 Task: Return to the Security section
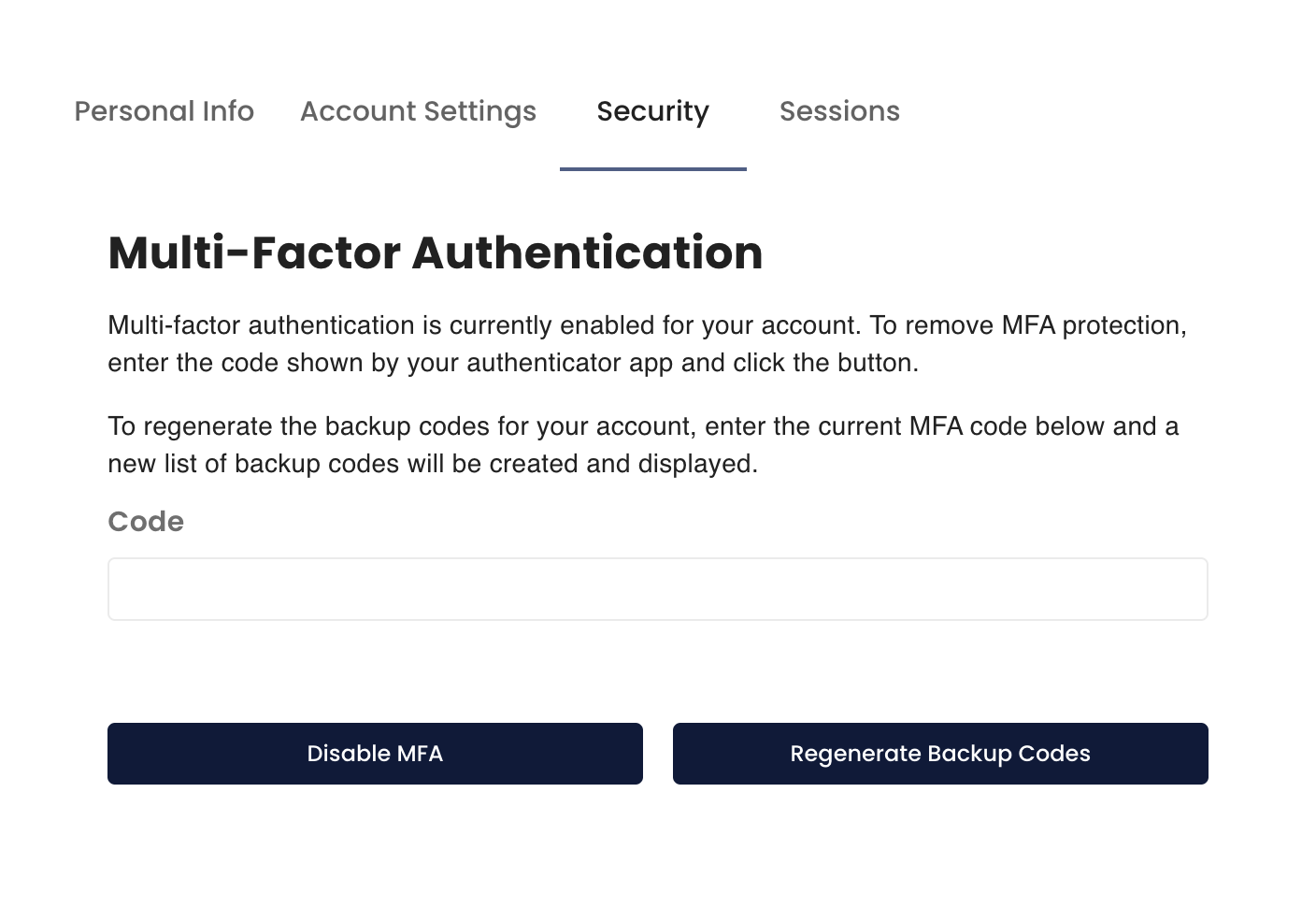pyautogui.click(x=652, y=111)
